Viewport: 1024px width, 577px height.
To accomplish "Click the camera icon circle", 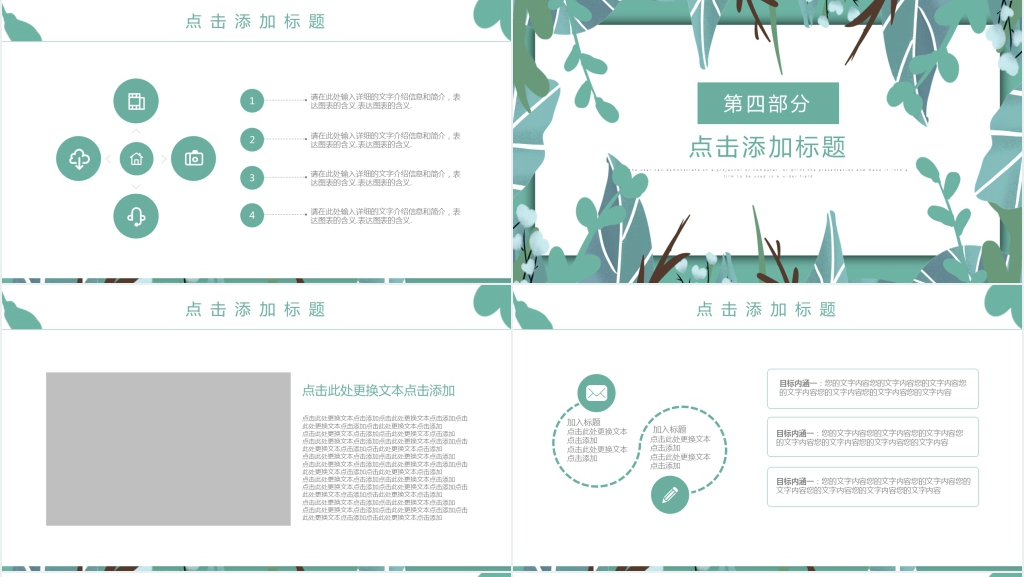I will coord(193,158).
